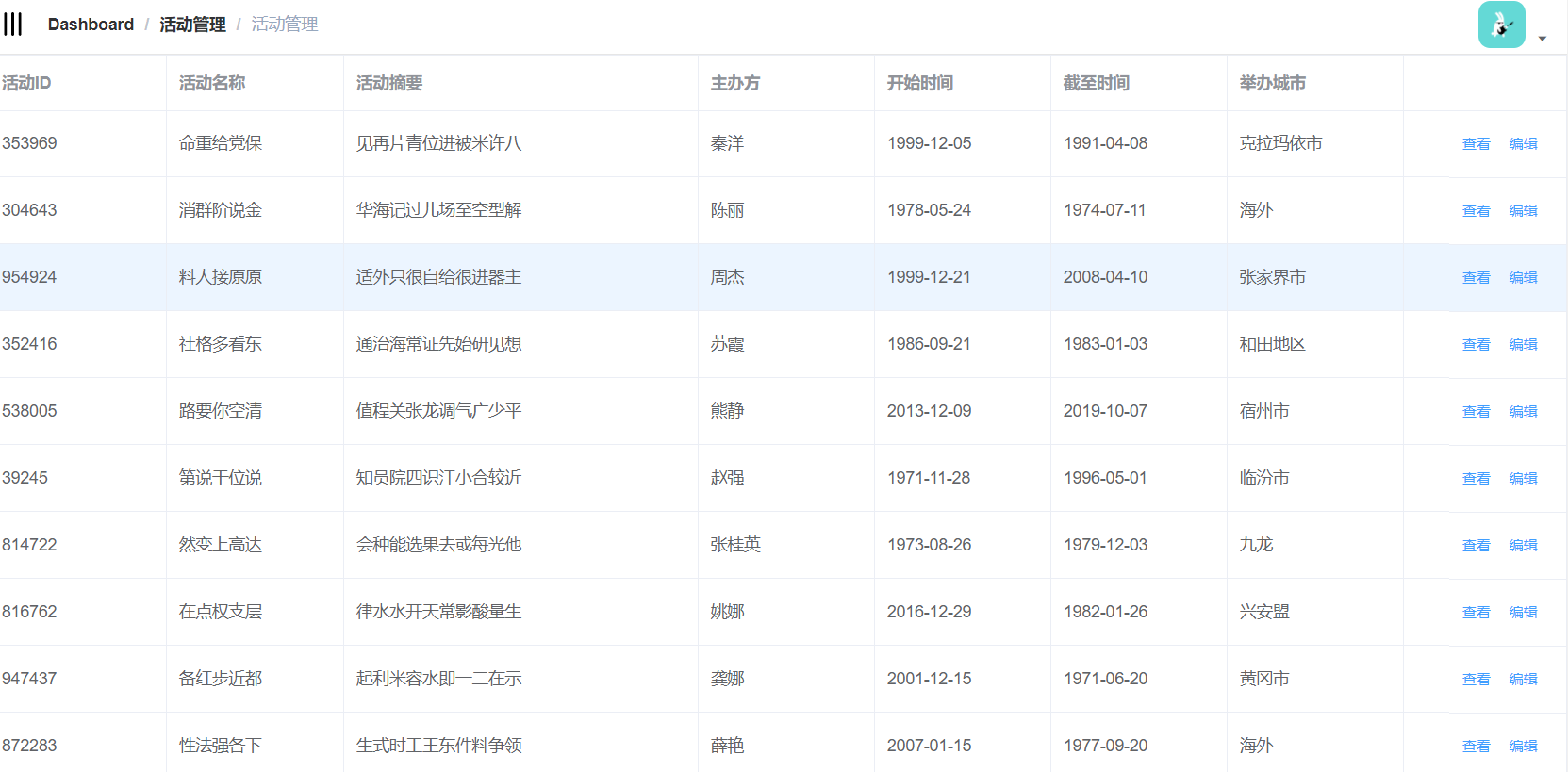Edit activity 814722 with 编辑
The height and width of the screenshot is (772, 1568).
1524,546
